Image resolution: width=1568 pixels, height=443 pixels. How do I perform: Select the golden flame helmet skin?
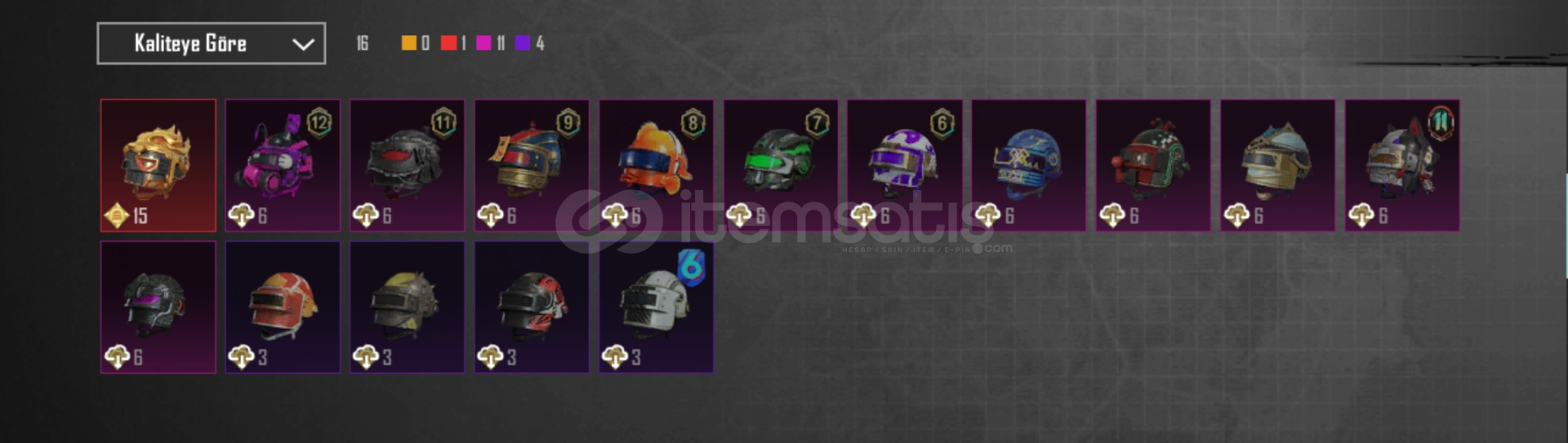[158, 166]
